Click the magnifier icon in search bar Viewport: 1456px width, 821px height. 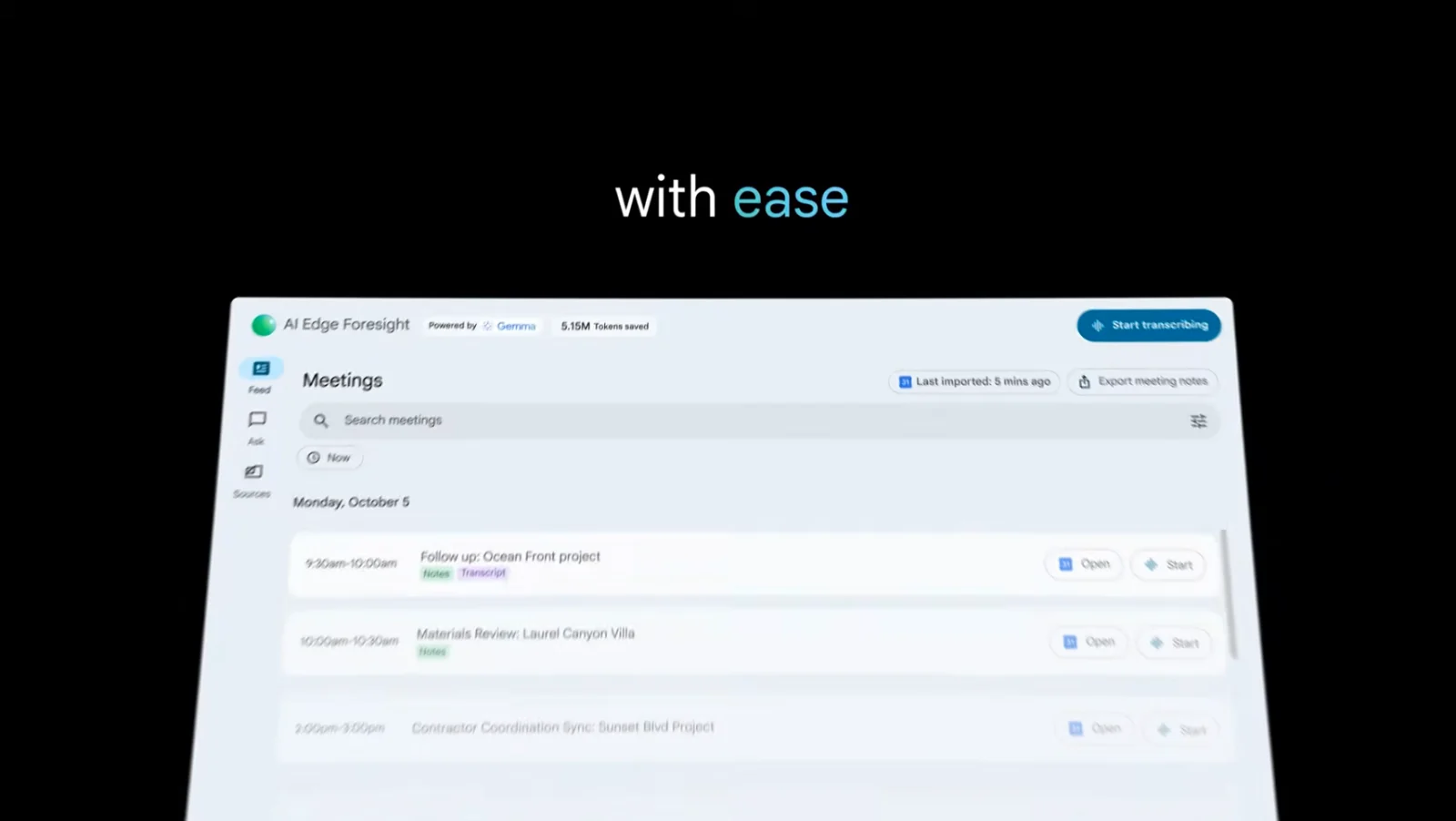[321, 421]
